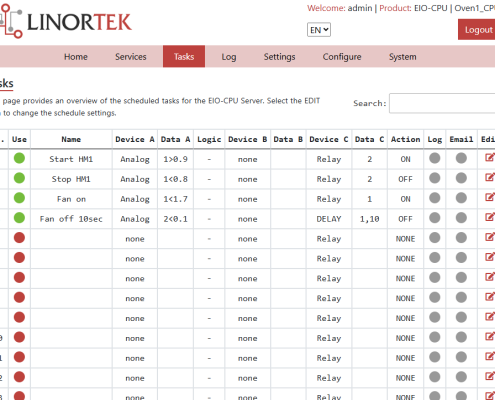
Task: Click green Use indicator for Start HM1
Action: [19, 158]
